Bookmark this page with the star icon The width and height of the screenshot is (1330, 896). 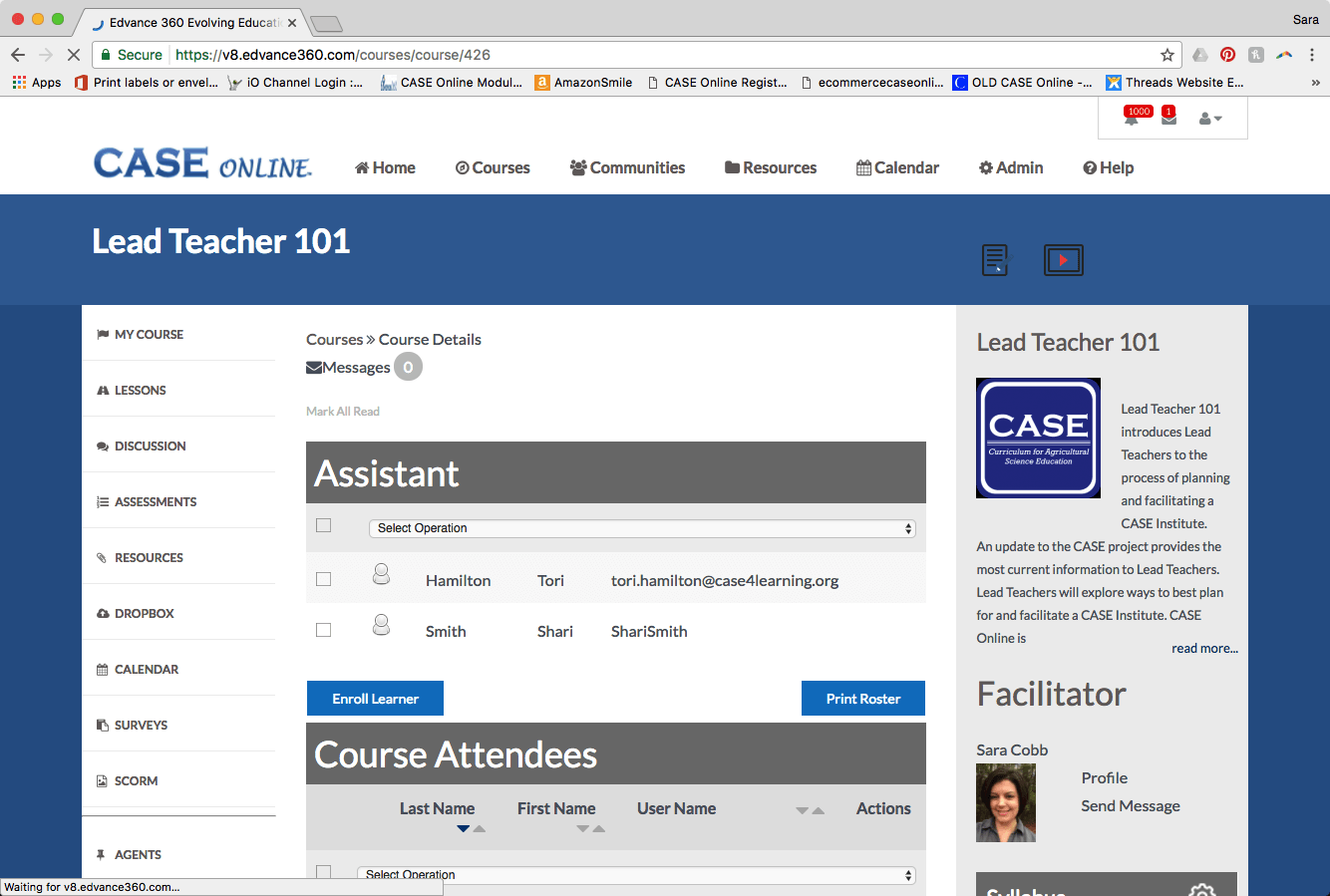1166,55
